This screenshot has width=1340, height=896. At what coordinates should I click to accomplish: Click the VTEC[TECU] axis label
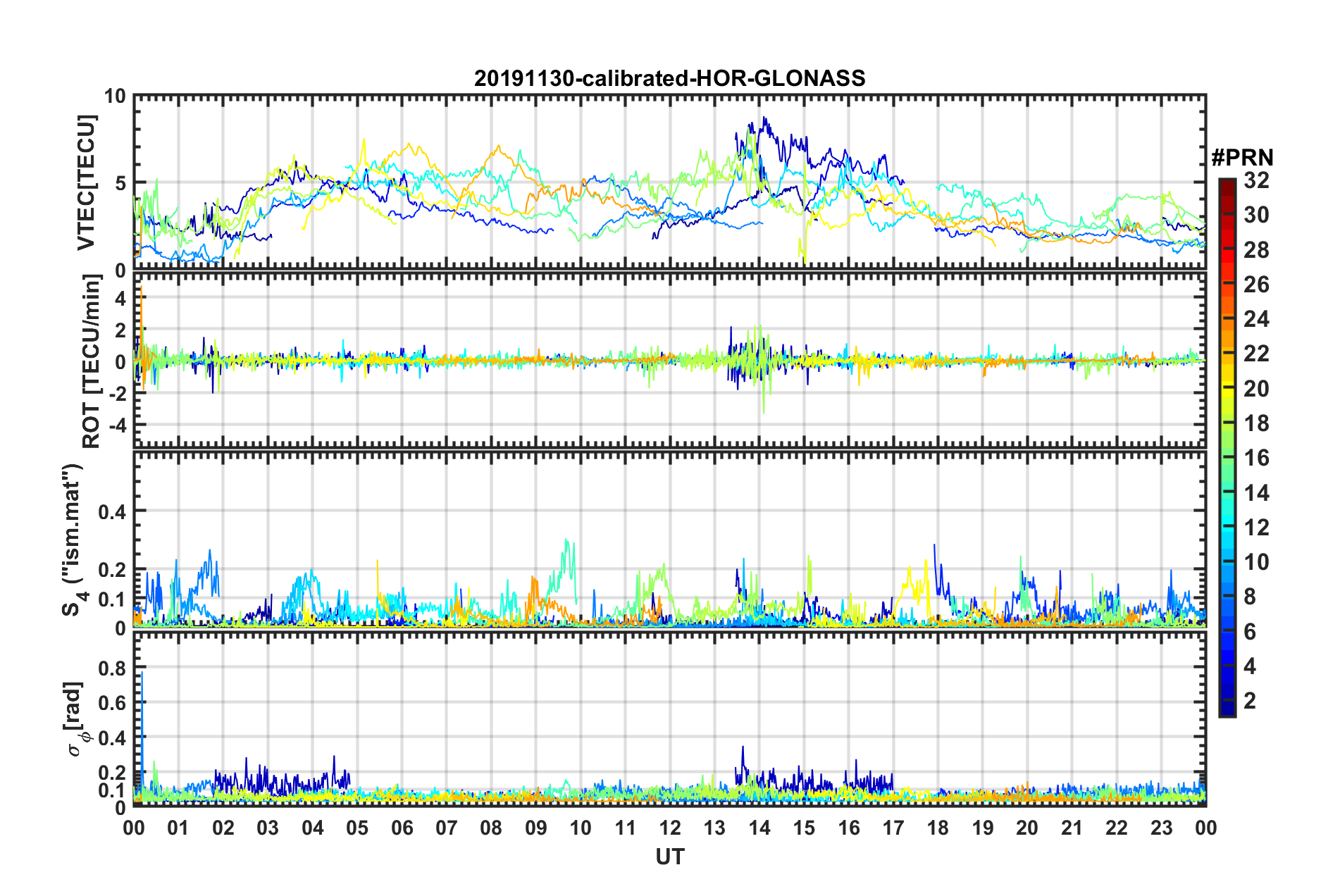tap(85, 182)
